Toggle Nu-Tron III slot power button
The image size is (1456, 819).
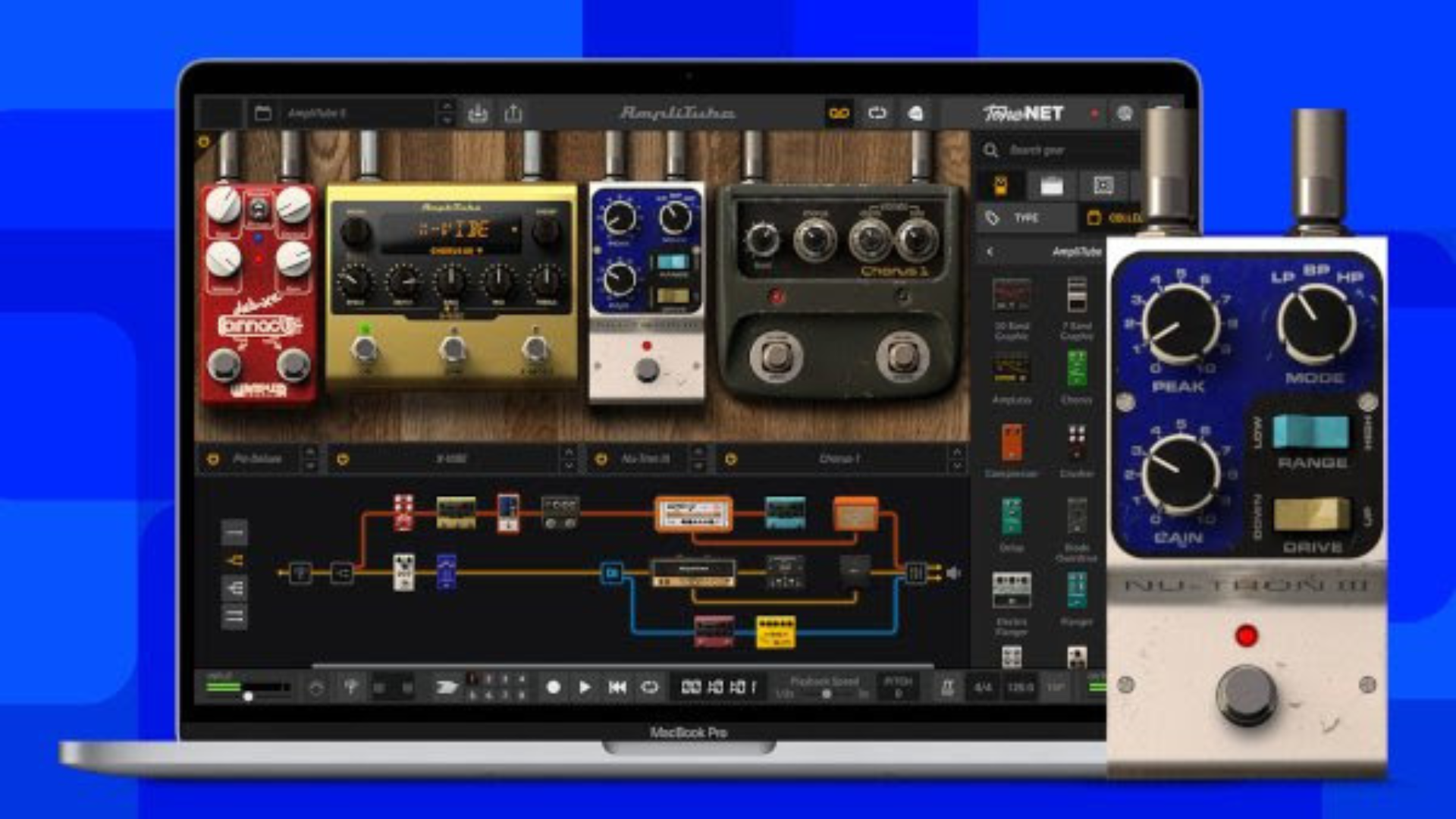coord(601,459)
